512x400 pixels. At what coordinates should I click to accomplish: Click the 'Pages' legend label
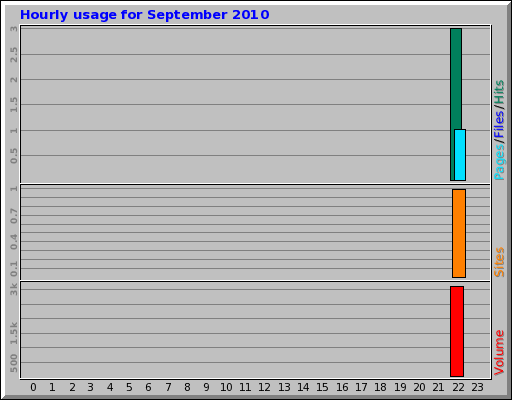(x=499, y=162)
